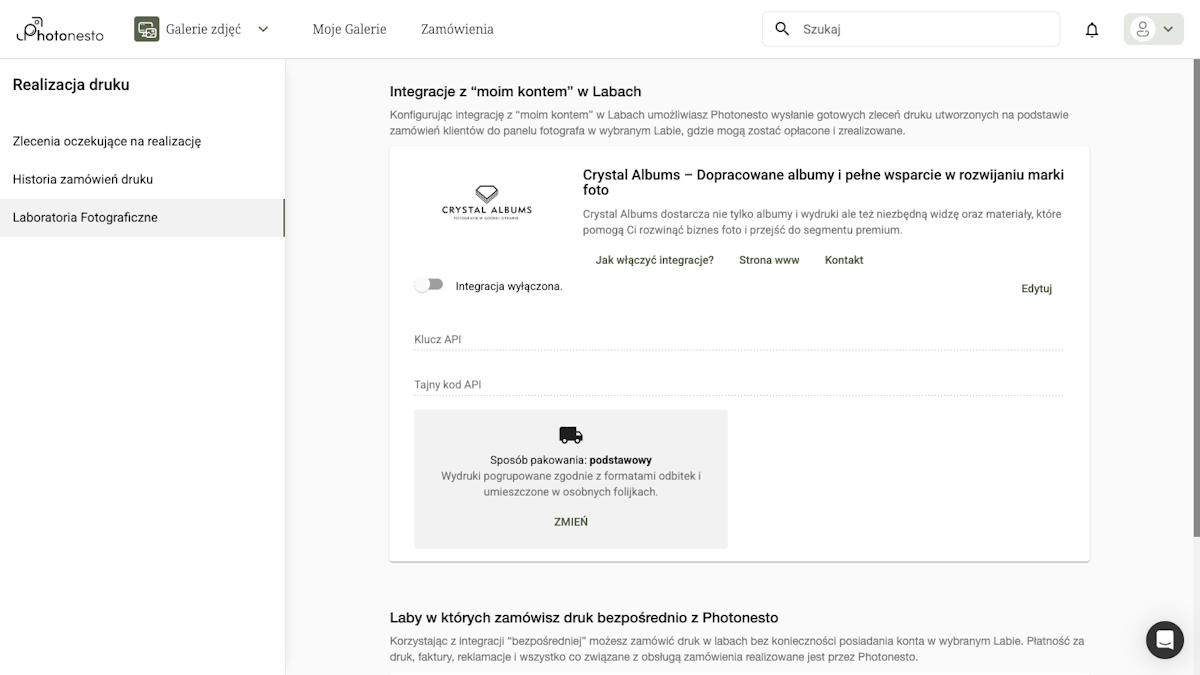Click the Photonesto logo
This screenshot has width=1200, height=675.
[58, 29]
